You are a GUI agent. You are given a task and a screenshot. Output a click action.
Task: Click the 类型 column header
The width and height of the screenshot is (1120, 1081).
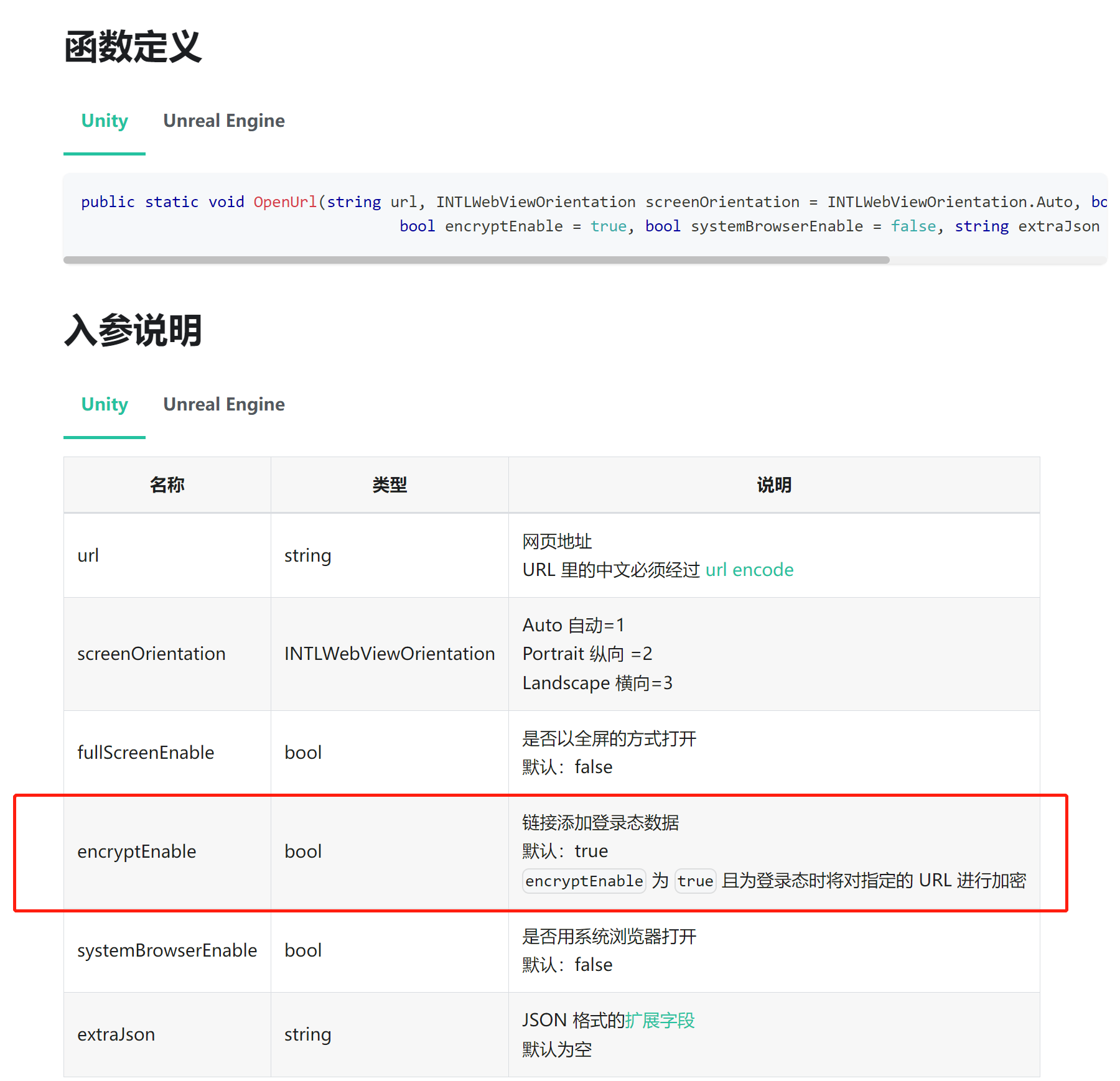click(390, 485)
